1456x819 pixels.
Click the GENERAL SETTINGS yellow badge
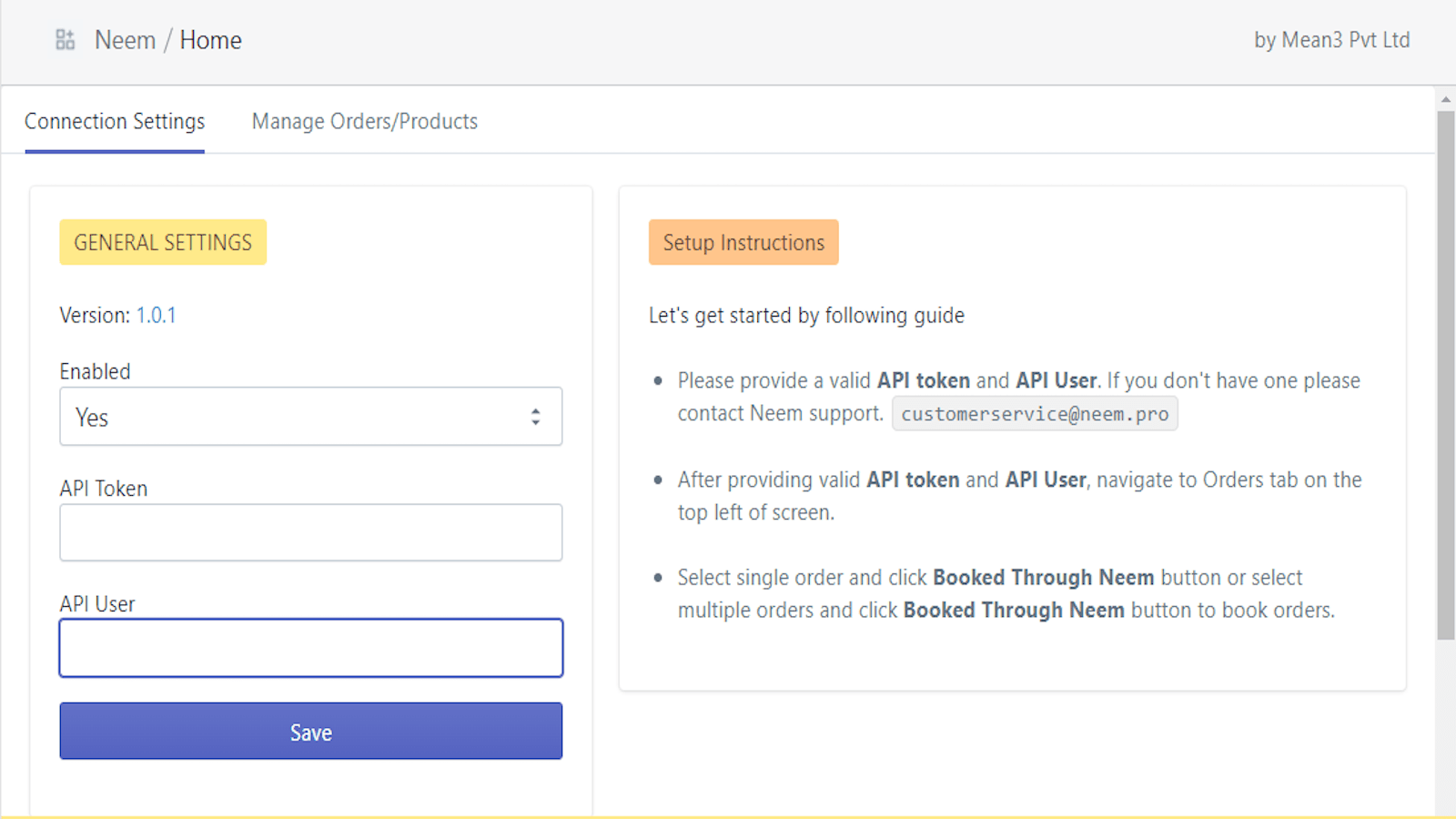[163, 242]
